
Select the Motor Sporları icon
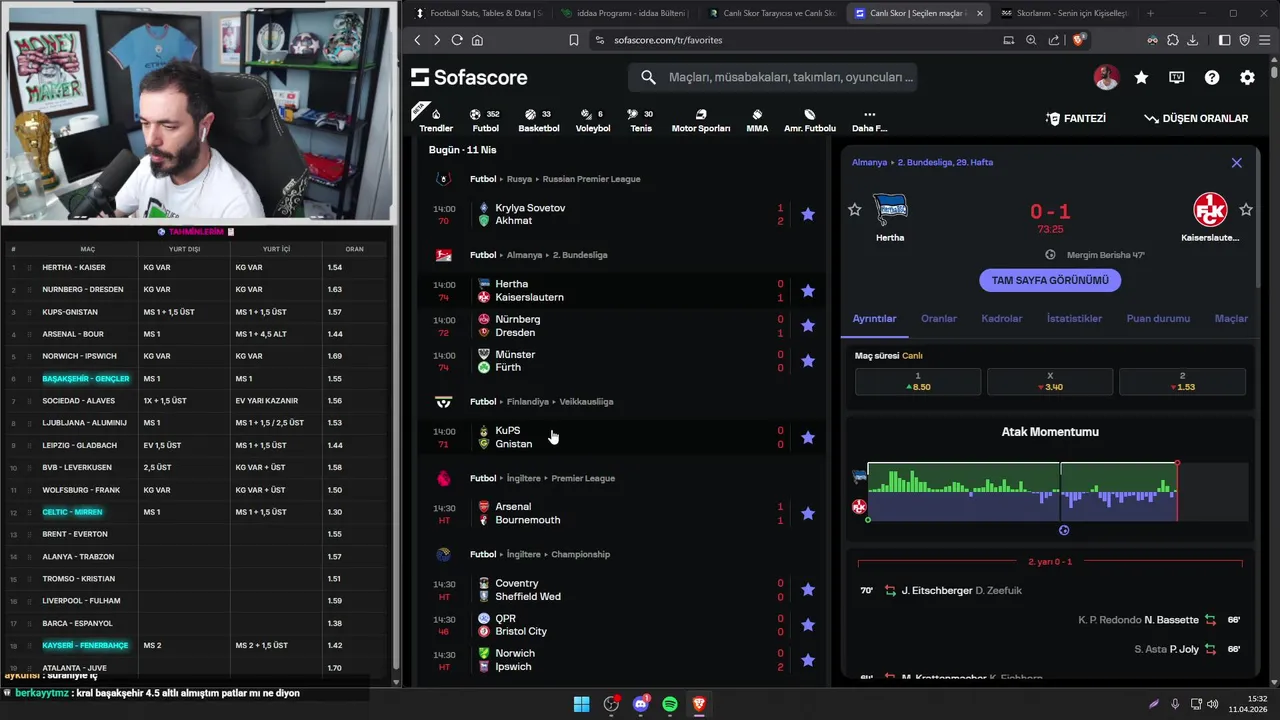700,120
